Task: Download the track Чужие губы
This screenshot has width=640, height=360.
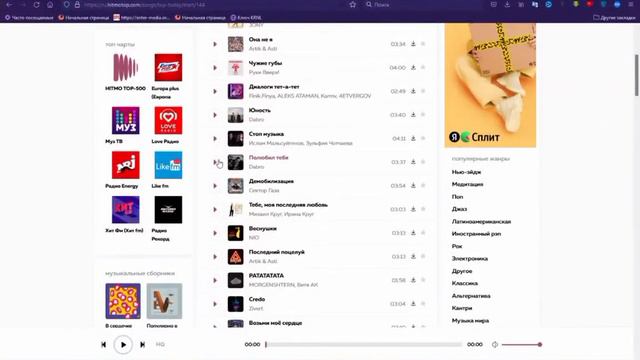Action: coord(413,67)
